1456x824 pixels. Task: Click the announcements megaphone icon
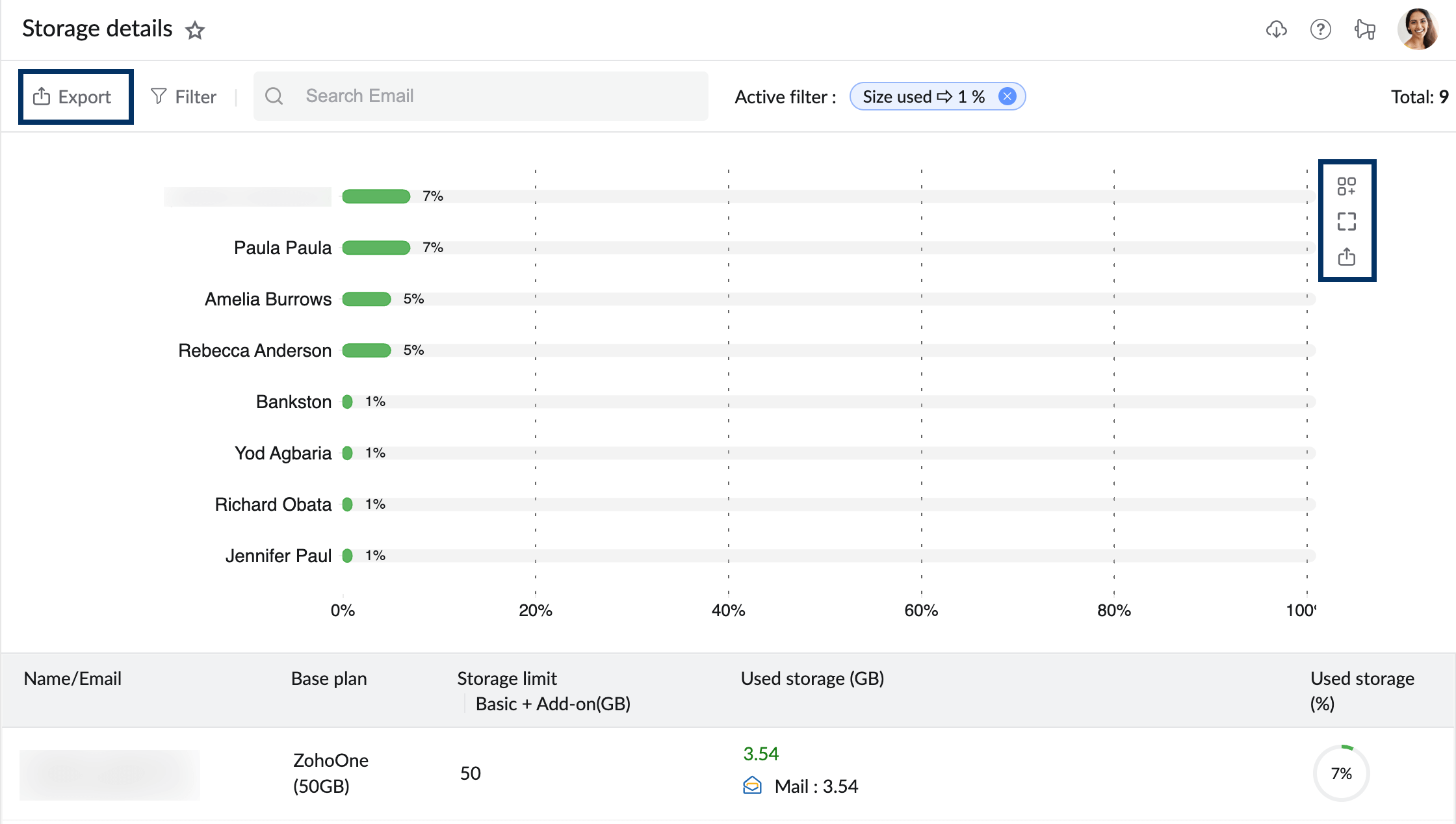(x=1364, y=29)
